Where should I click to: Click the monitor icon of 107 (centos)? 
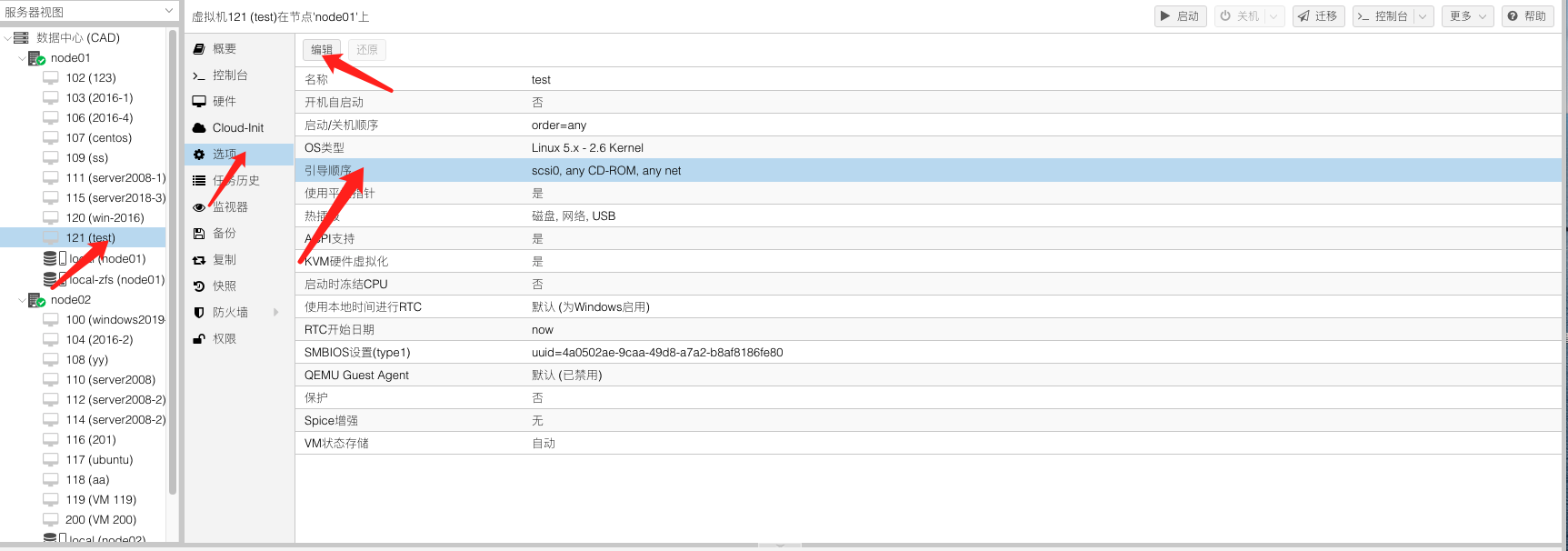tap(51, 138)
